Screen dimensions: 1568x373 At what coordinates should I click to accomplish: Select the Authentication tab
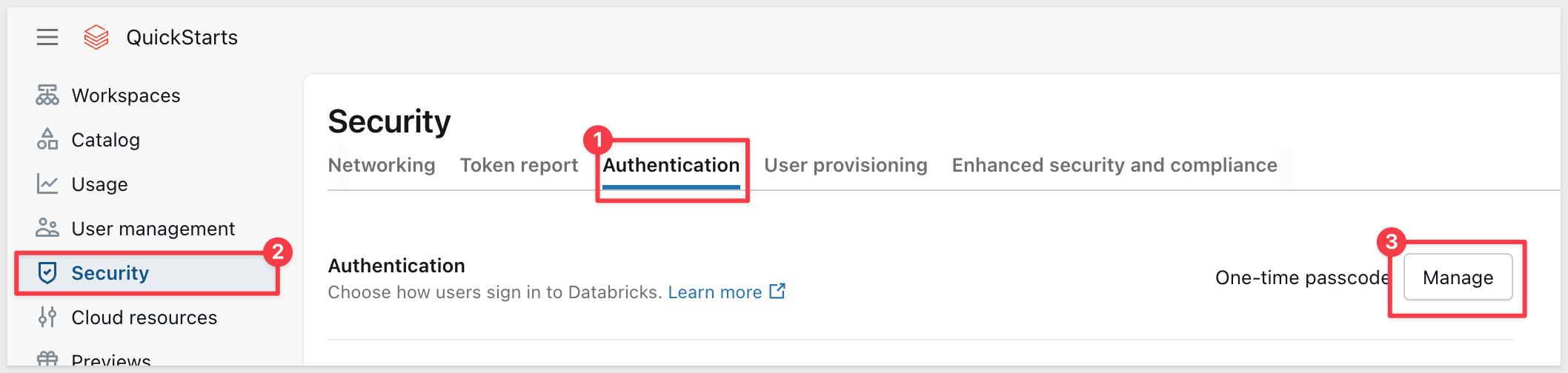[671, 165]
